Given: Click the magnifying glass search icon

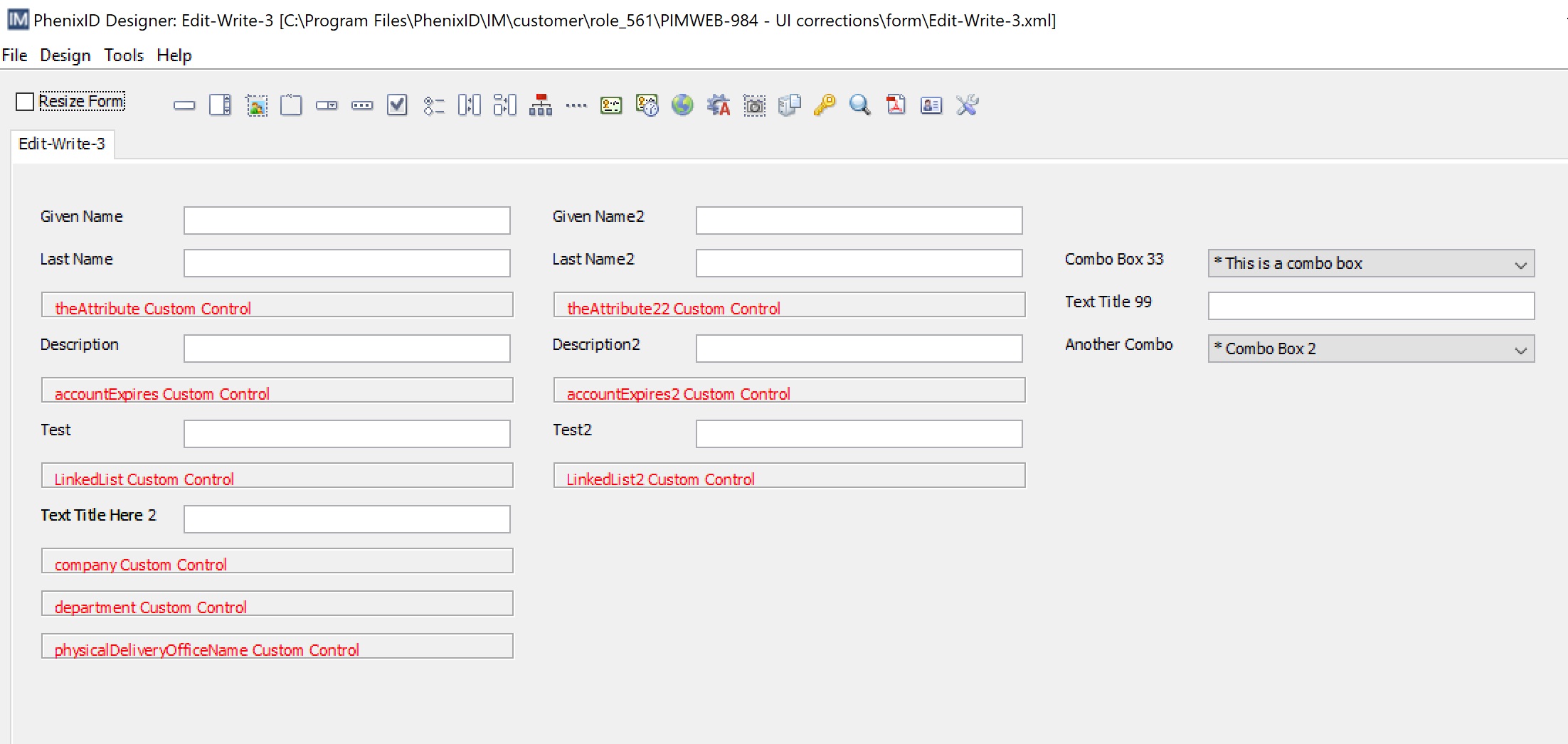Looking at the screenshot, I should 860,105.
